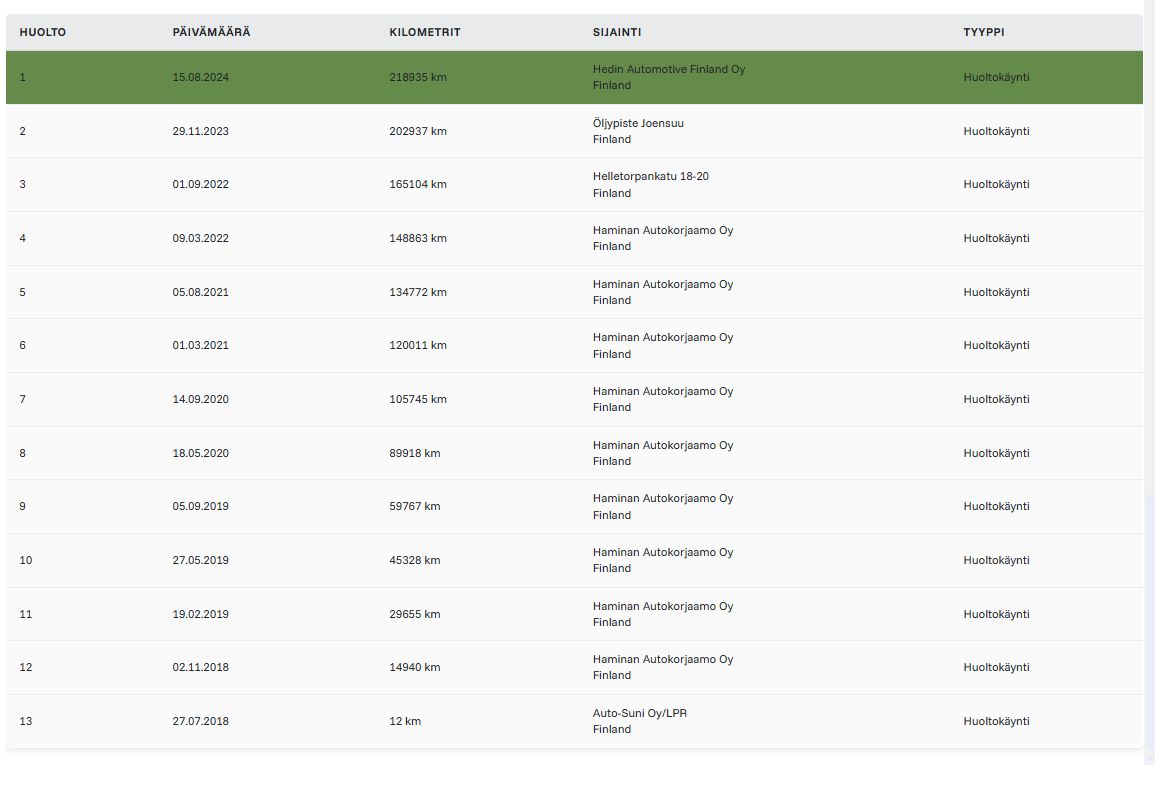Open the Helletorpankatu 18-20 location
This screenshot has height=788, width=1155.
(x=650, y=177)
